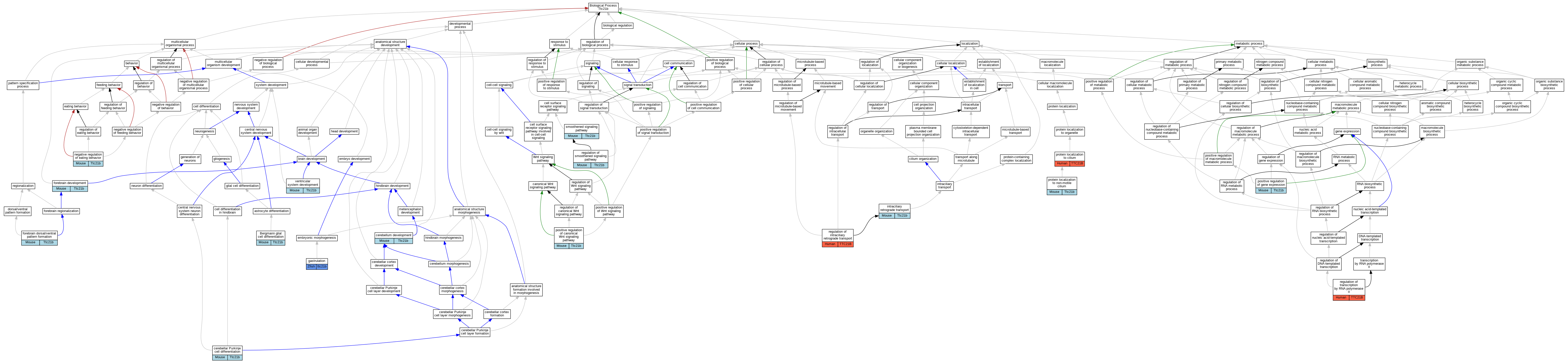Click the 'nucleic acid-templated transcription' node

click(1370, 211)
